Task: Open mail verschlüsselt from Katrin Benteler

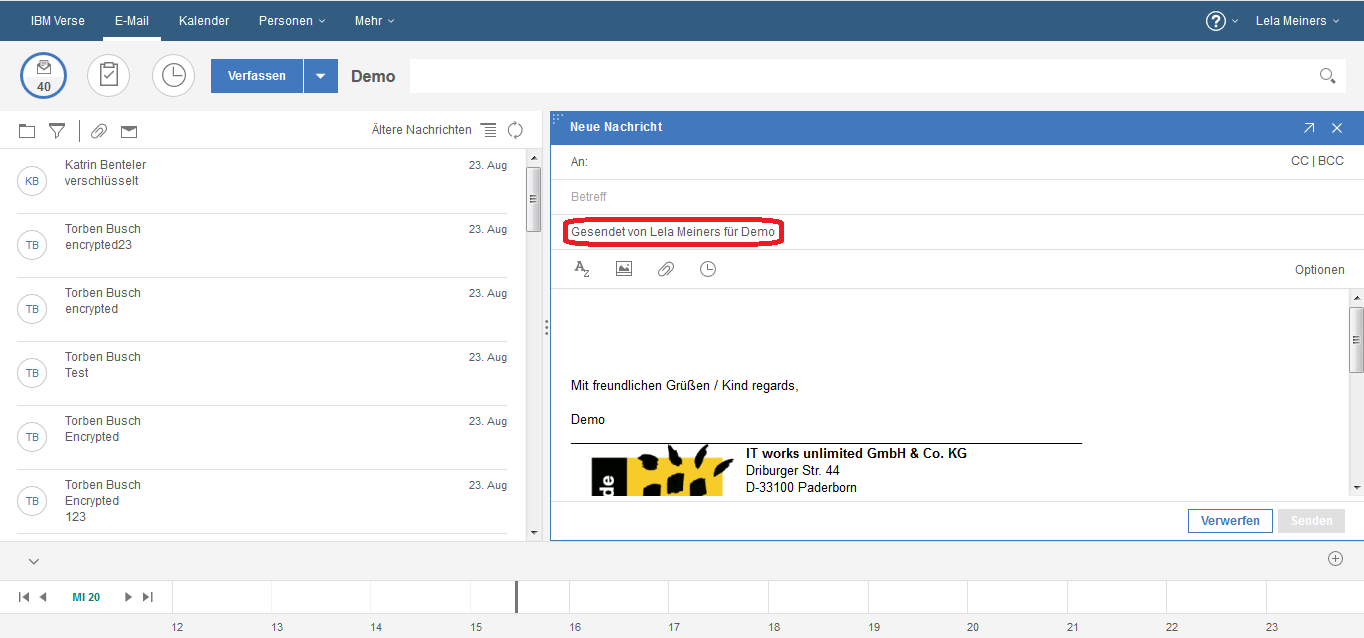Action: (263, 181)
